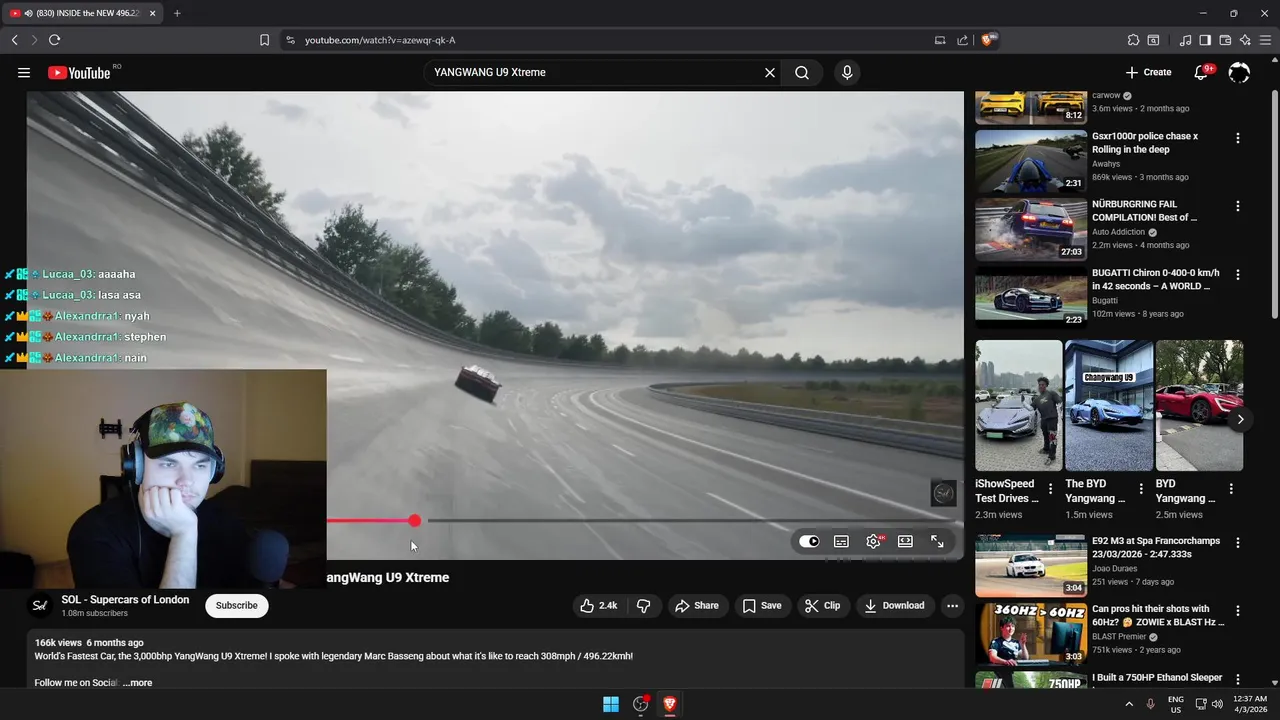Open a new browser tab

[x=177, y=13]
